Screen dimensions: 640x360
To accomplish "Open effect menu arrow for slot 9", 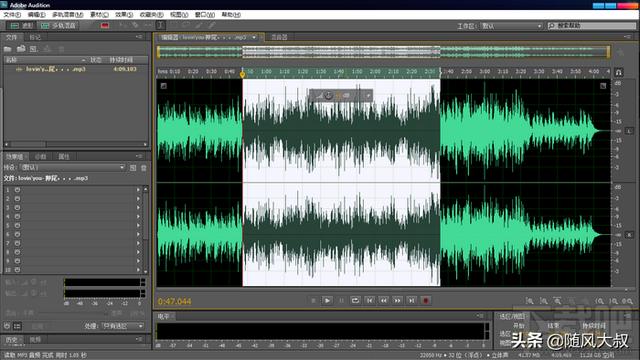I will tap(138, 261).
